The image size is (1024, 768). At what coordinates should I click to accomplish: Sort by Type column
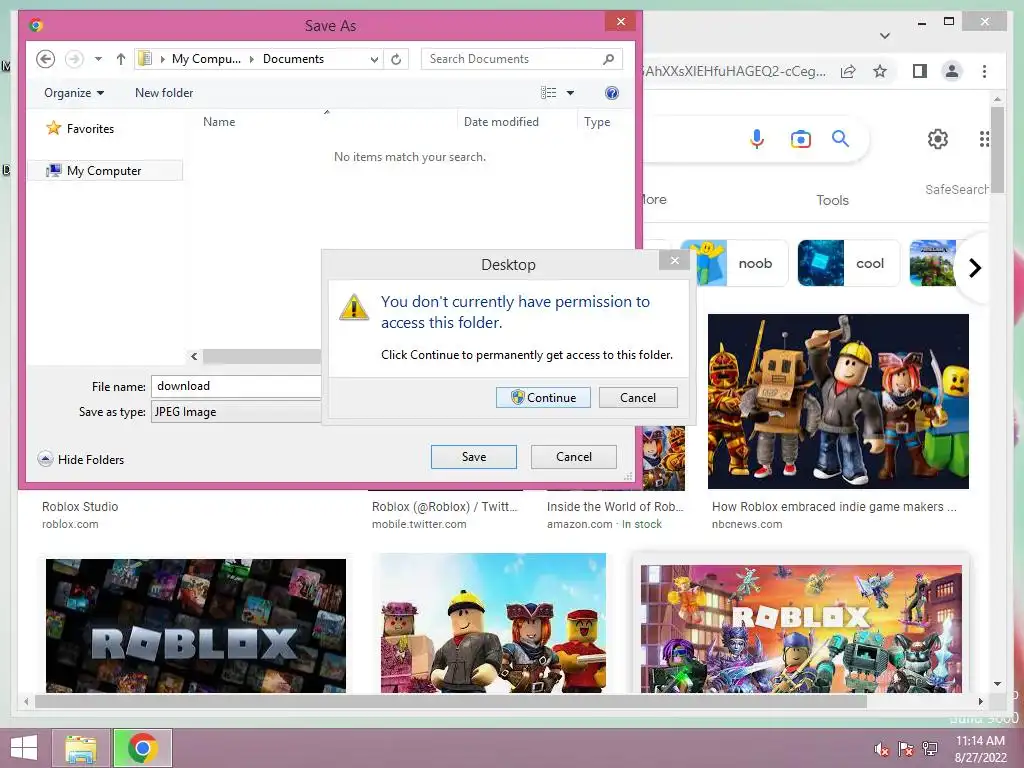(x=597, y=121)
